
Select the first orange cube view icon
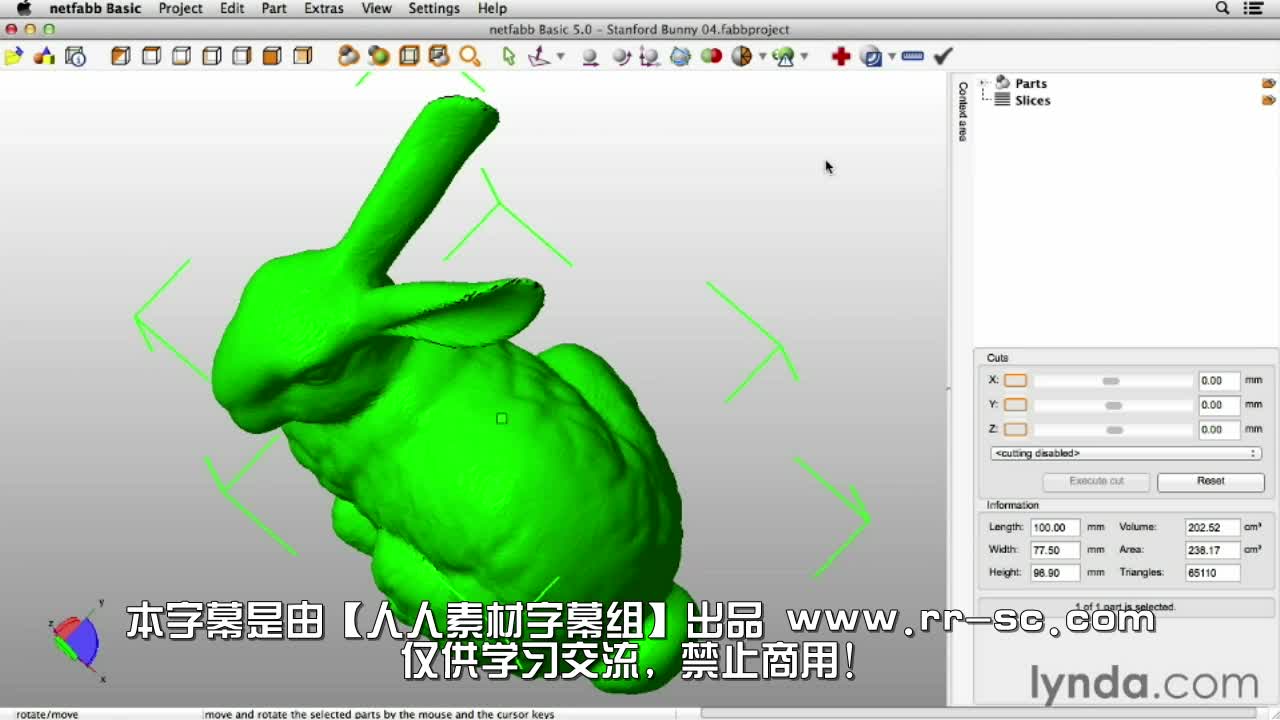pyautogui.click(x=121, y=56)
